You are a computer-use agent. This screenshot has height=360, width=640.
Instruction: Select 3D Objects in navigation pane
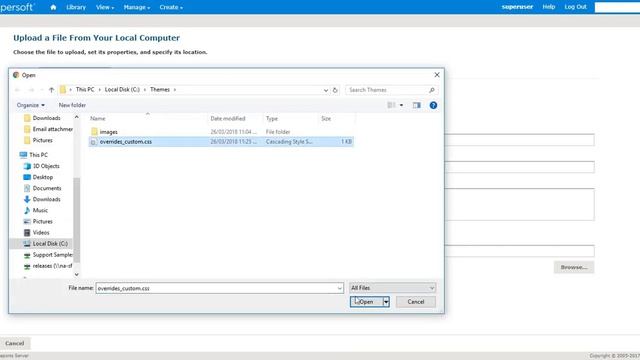pos(42,166)
